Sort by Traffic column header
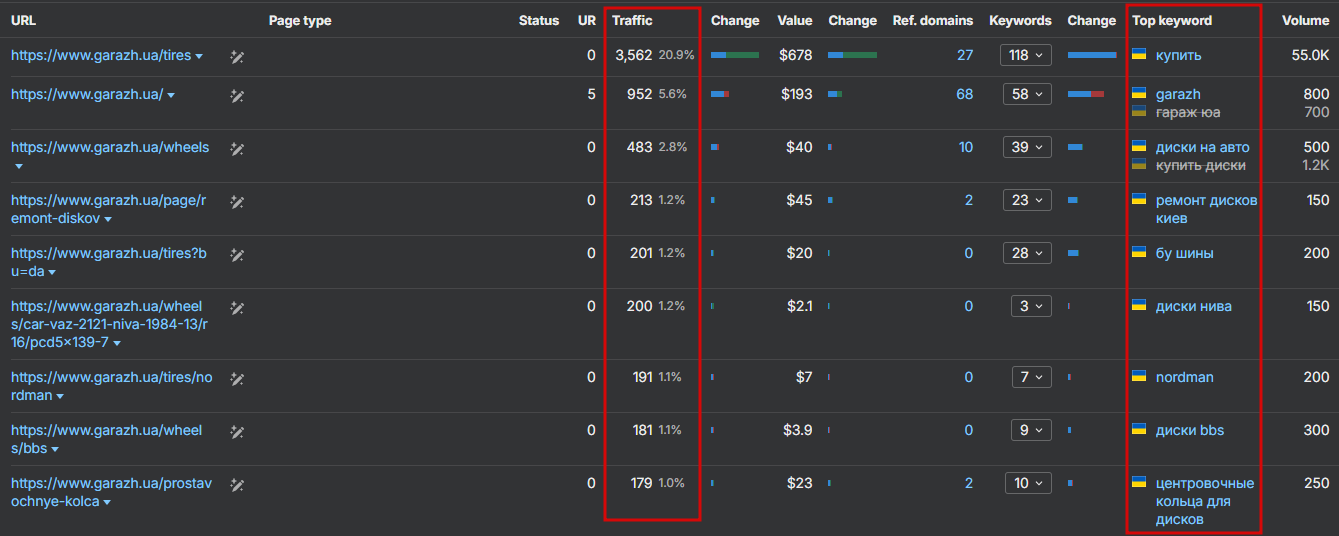 [632, 20]
